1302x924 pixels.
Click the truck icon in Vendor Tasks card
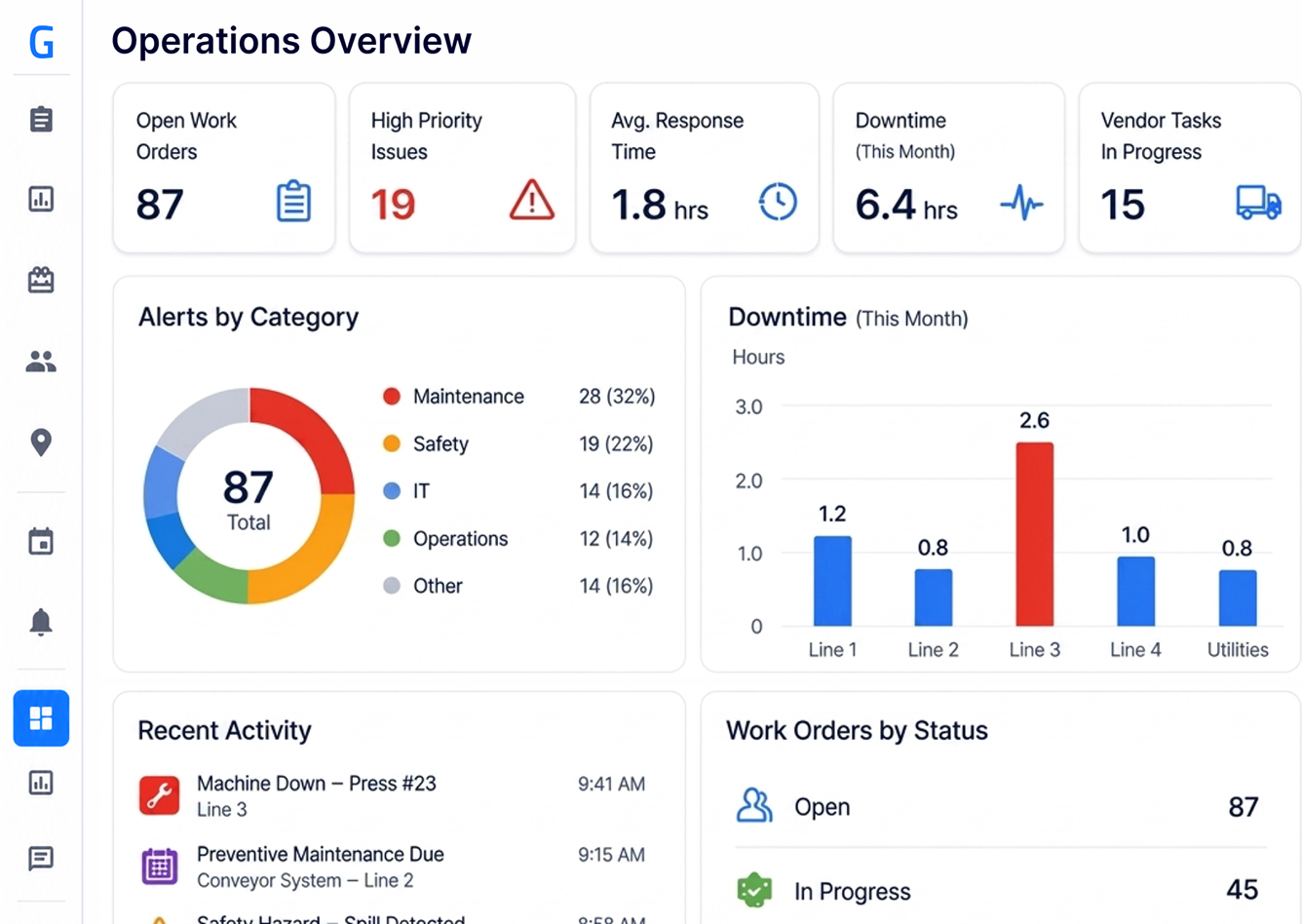click(x=1259, y=203)
